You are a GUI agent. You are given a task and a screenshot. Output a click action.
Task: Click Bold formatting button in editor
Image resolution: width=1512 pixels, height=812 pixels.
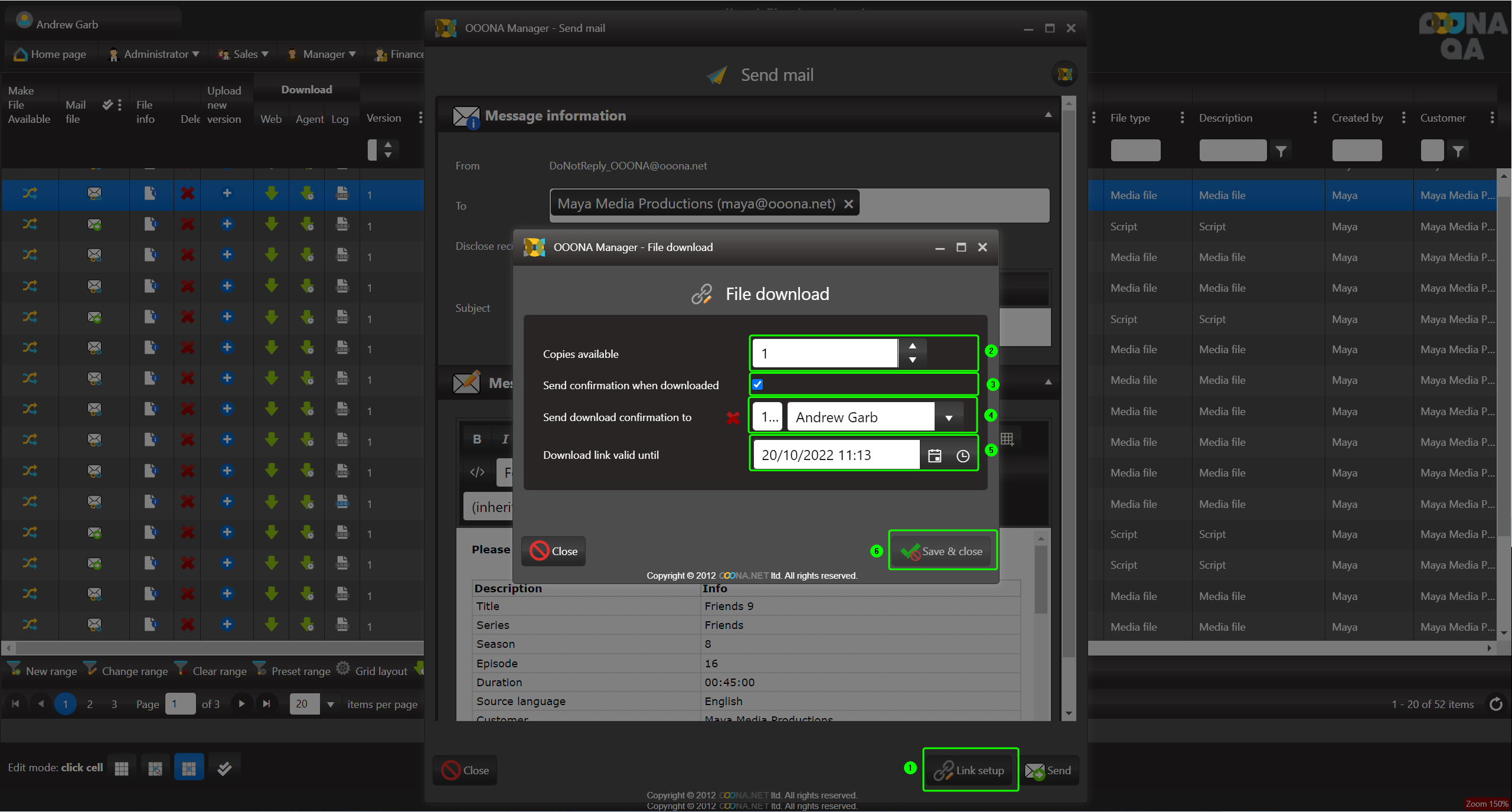click(477, 439)
